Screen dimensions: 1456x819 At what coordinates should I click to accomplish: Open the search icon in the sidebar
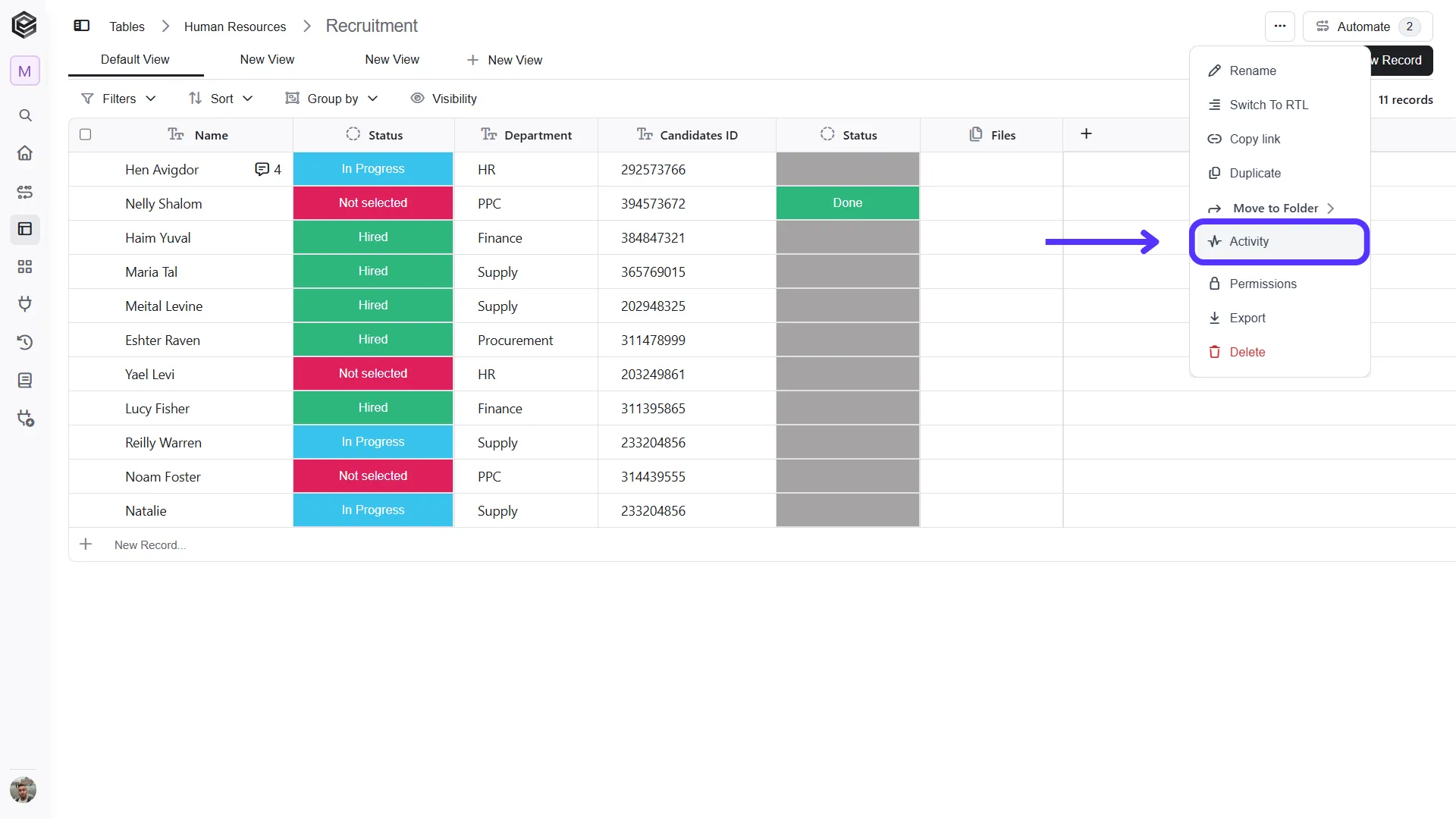click(25, 115)
